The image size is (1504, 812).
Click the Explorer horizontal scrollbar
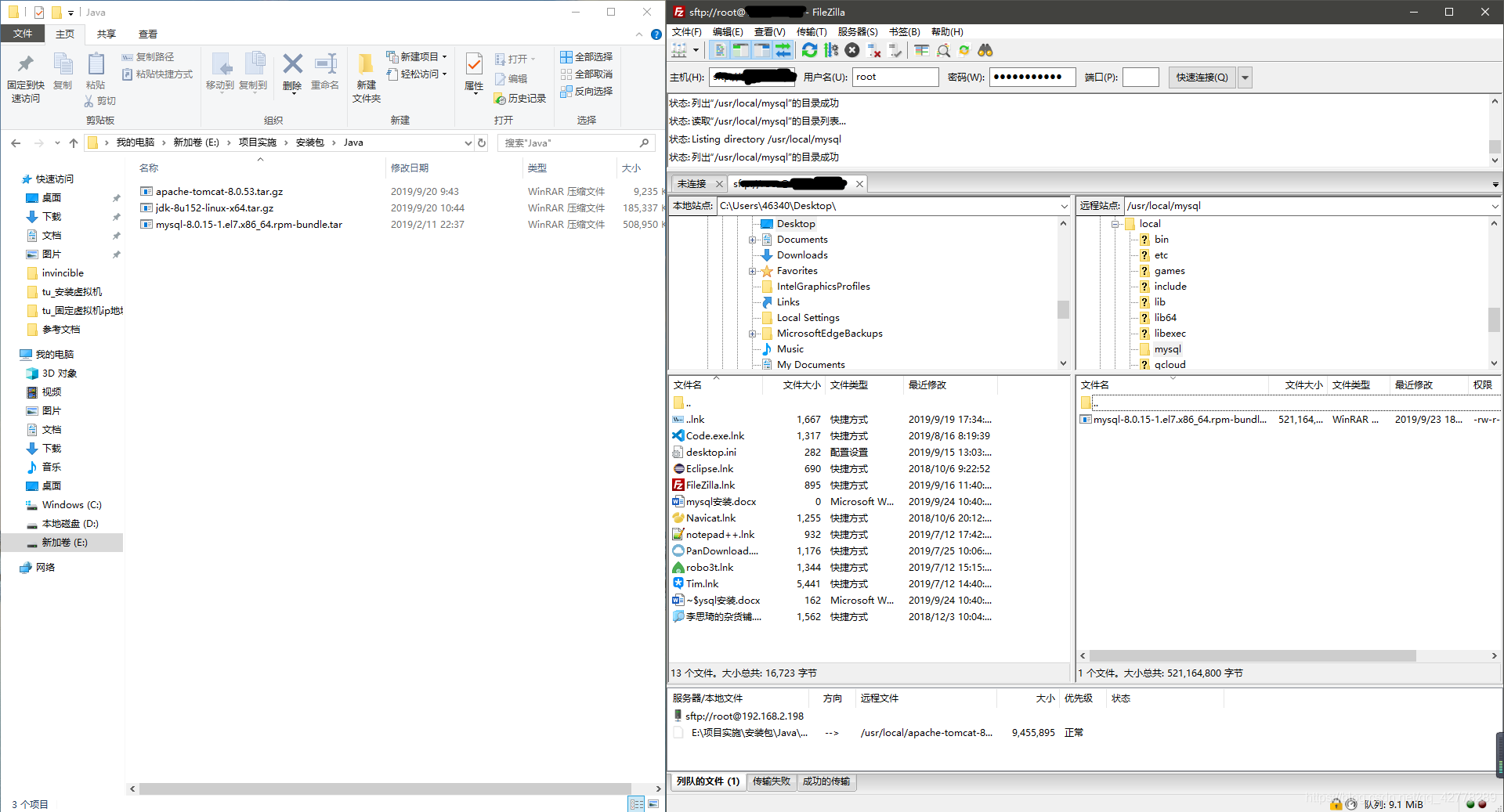[385, 789]
